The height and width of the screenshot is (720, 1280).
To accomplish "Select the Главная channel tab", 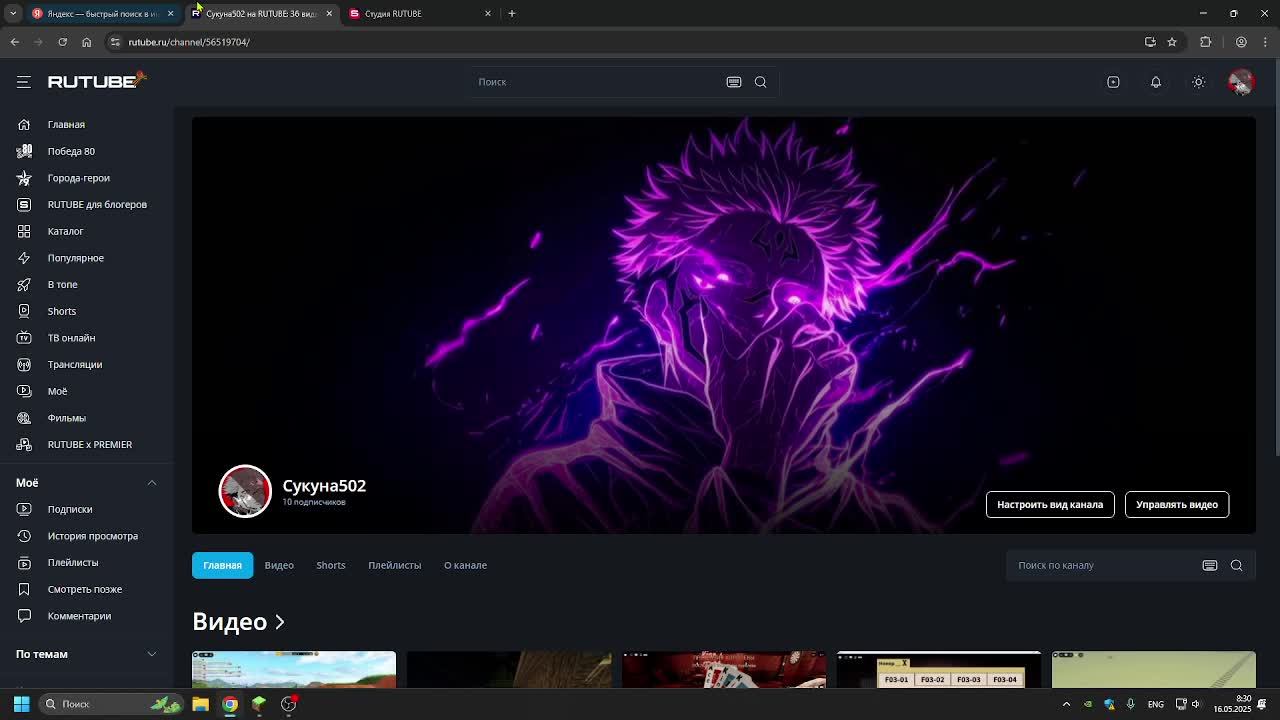I will pos(222,565).
